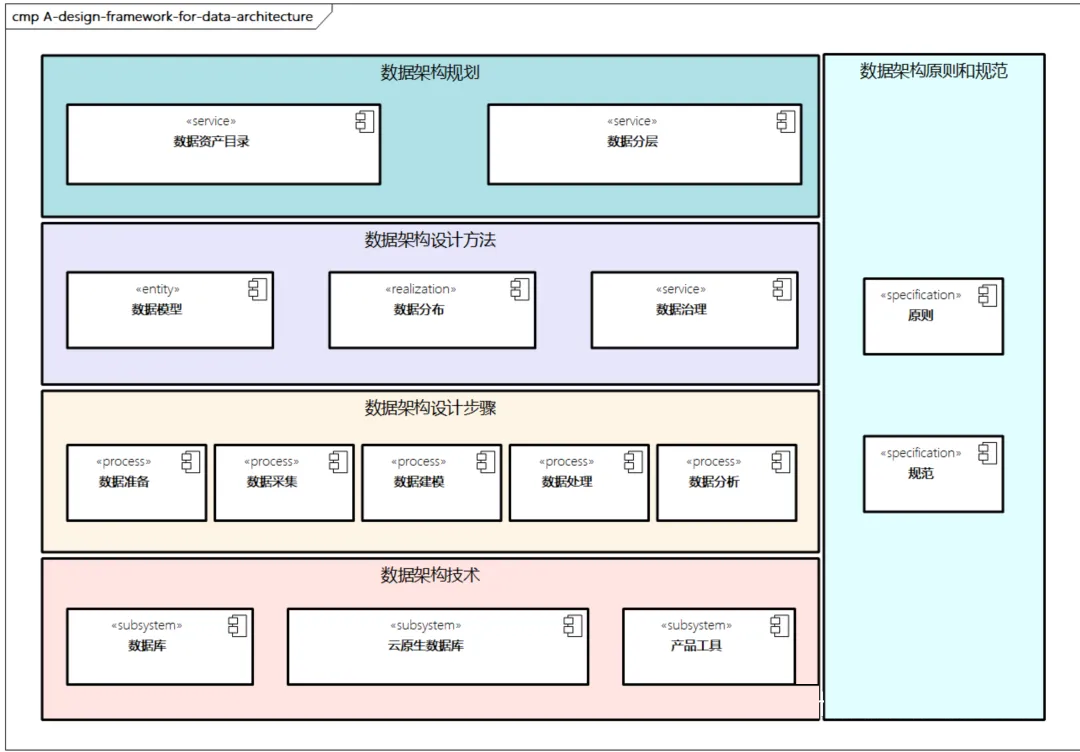Click «subsystem» stereotype above 数据库

[147, 626]
